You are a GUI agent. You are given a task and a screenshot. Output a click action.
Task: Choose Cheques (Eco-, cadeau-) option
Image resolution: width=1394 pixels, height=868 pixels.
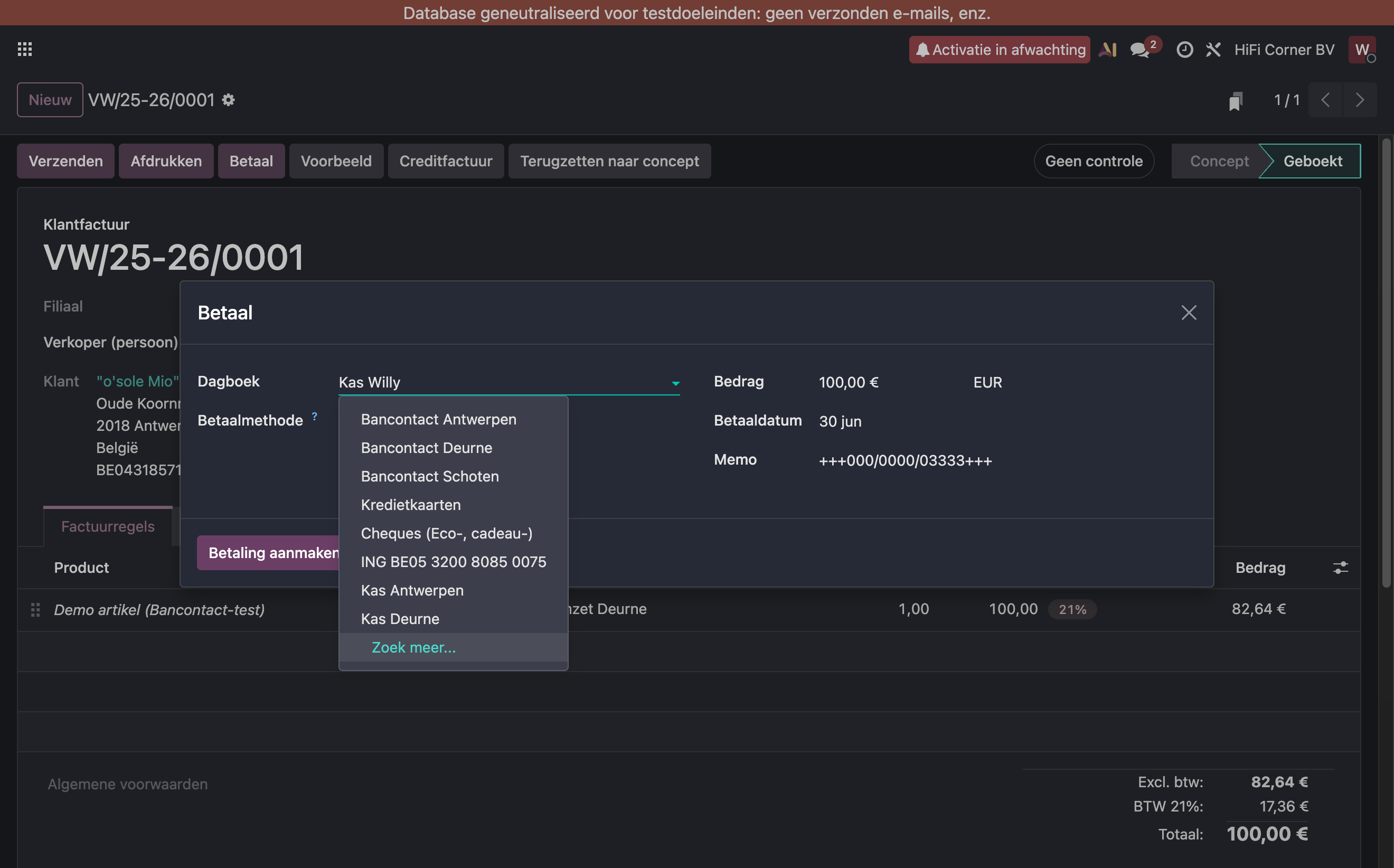453,534
